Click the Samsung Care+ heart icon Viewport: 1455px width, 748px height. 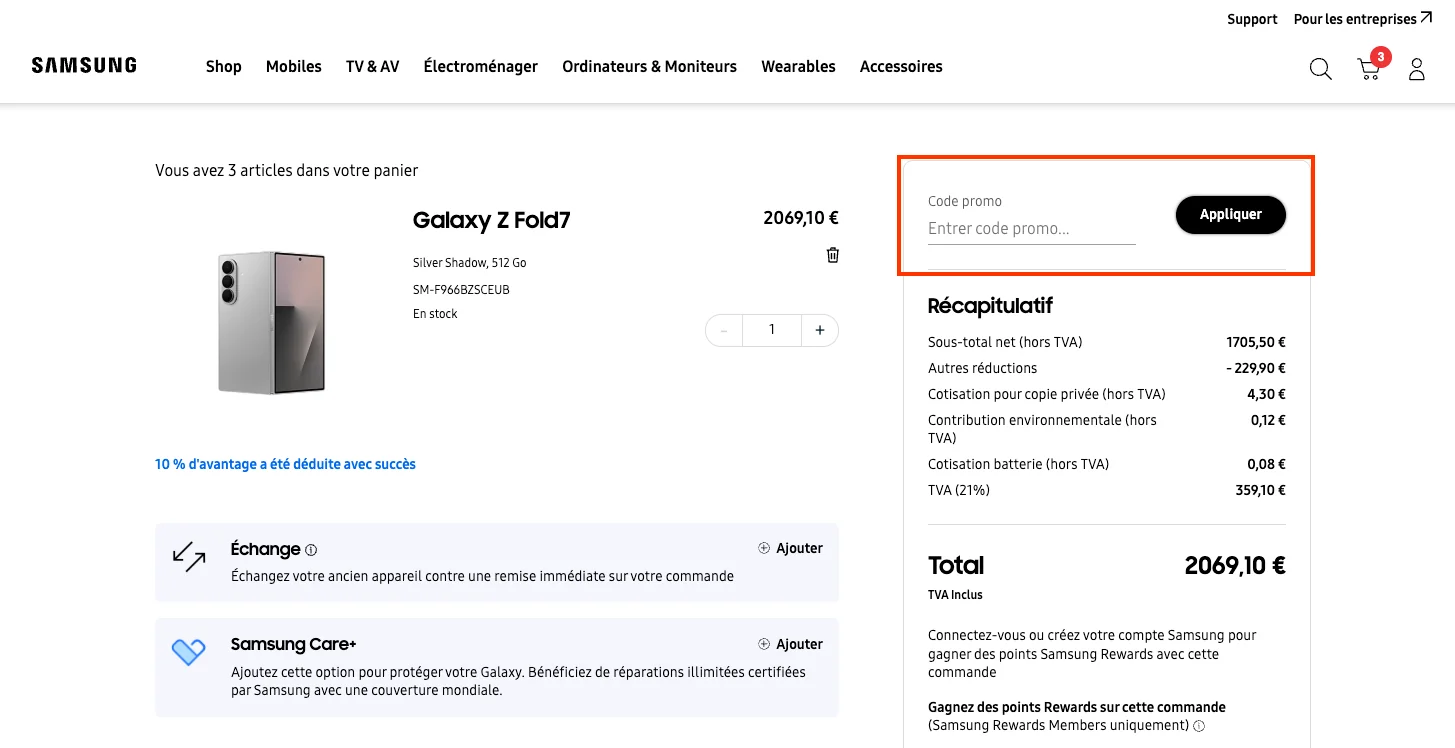[x=188, y=652]
